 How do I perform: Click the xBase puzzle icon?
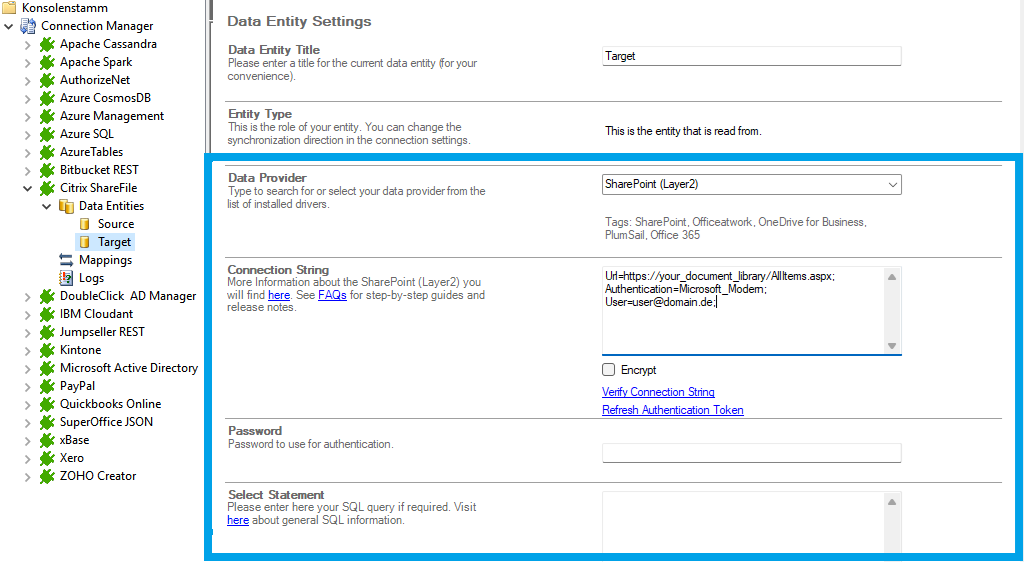47,440
